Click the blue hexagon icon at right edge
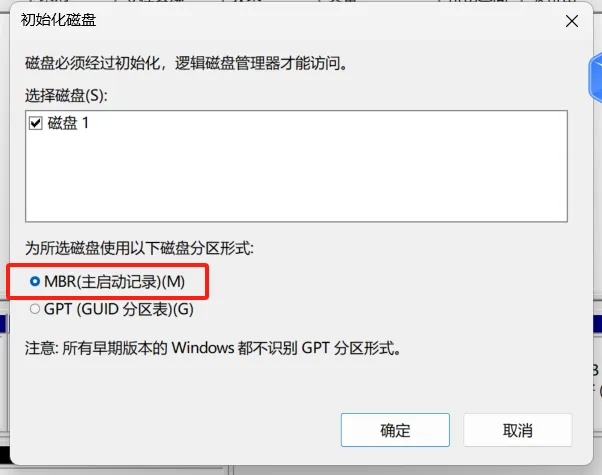This screenshot has width=602, height=475. 595,78
